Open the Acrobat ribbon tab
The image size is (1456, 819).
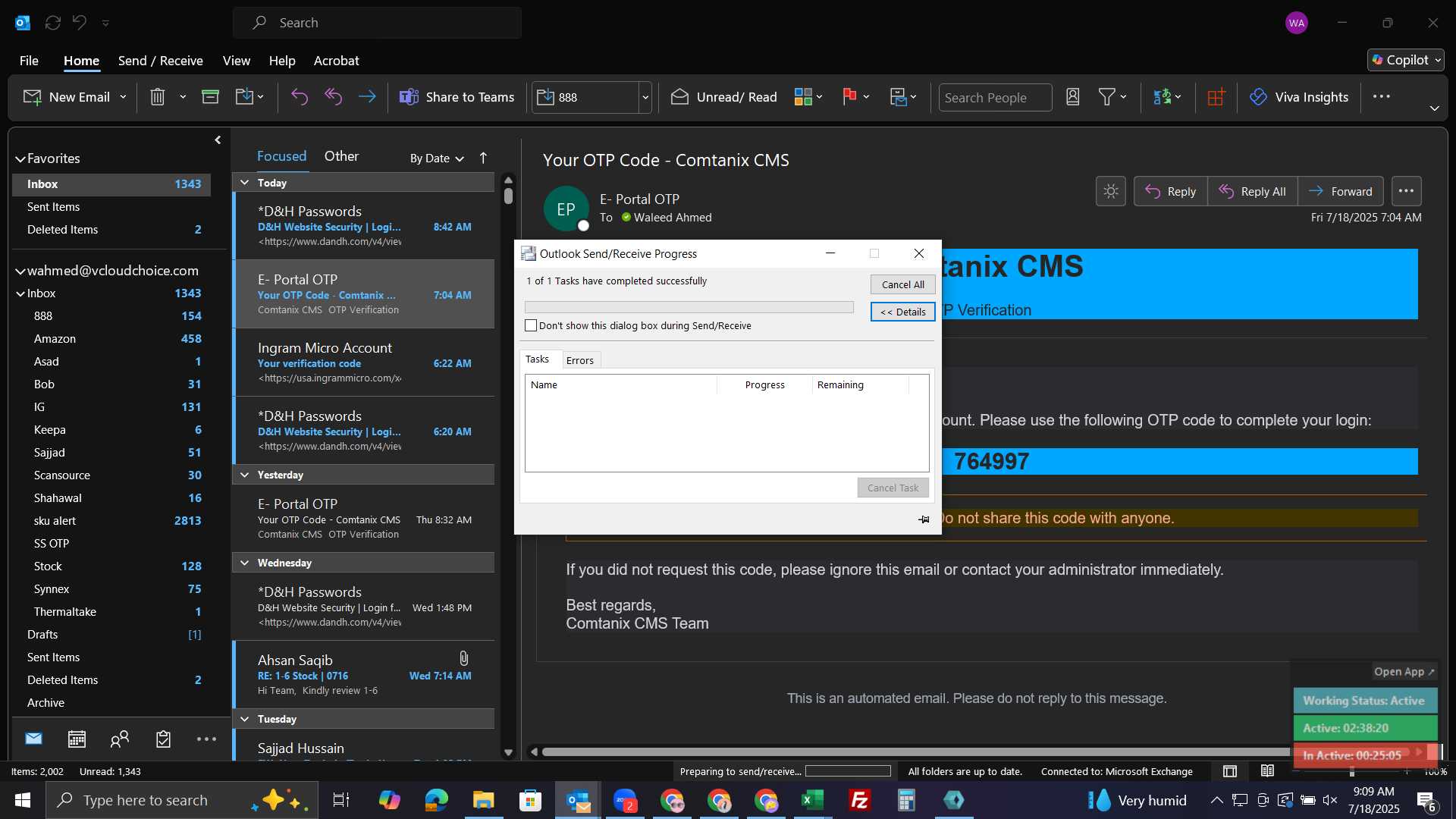(x=337, y=61)
